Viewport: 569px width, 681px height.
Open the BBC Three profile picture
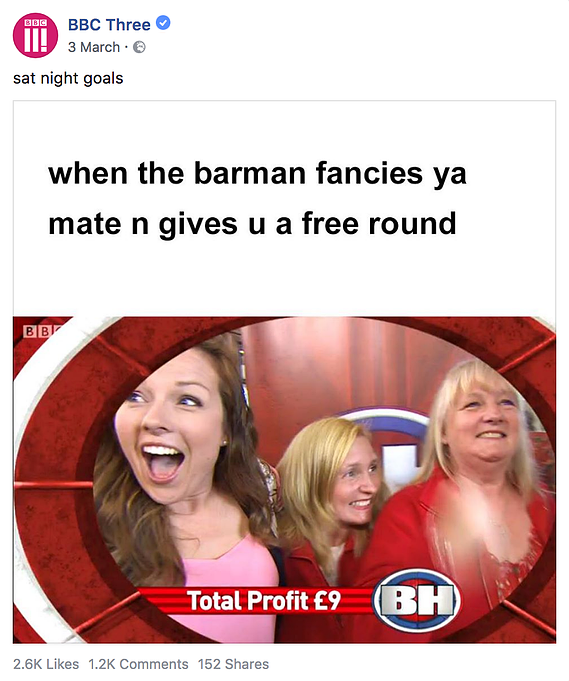[x=35, y=35]
